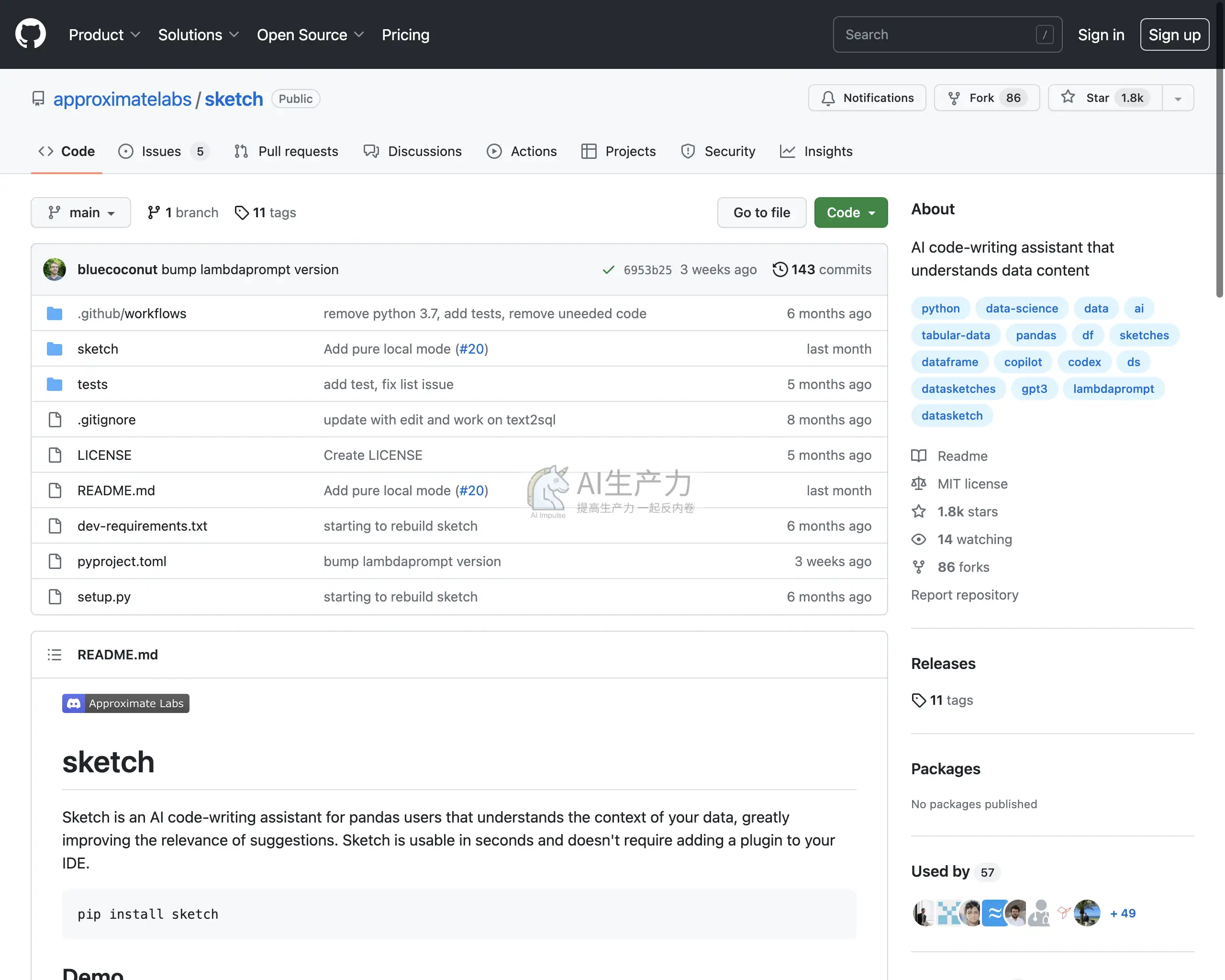The height and width of the screenshot is (980, 1225).
Task: Select the Code tab
Action: coord(67,151)
